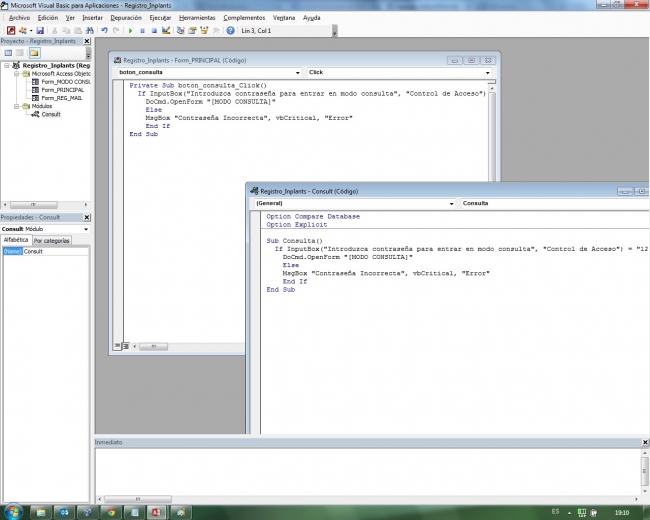Open the Depuración menu
The image size is (650, 520).
[x=126, y=18]
